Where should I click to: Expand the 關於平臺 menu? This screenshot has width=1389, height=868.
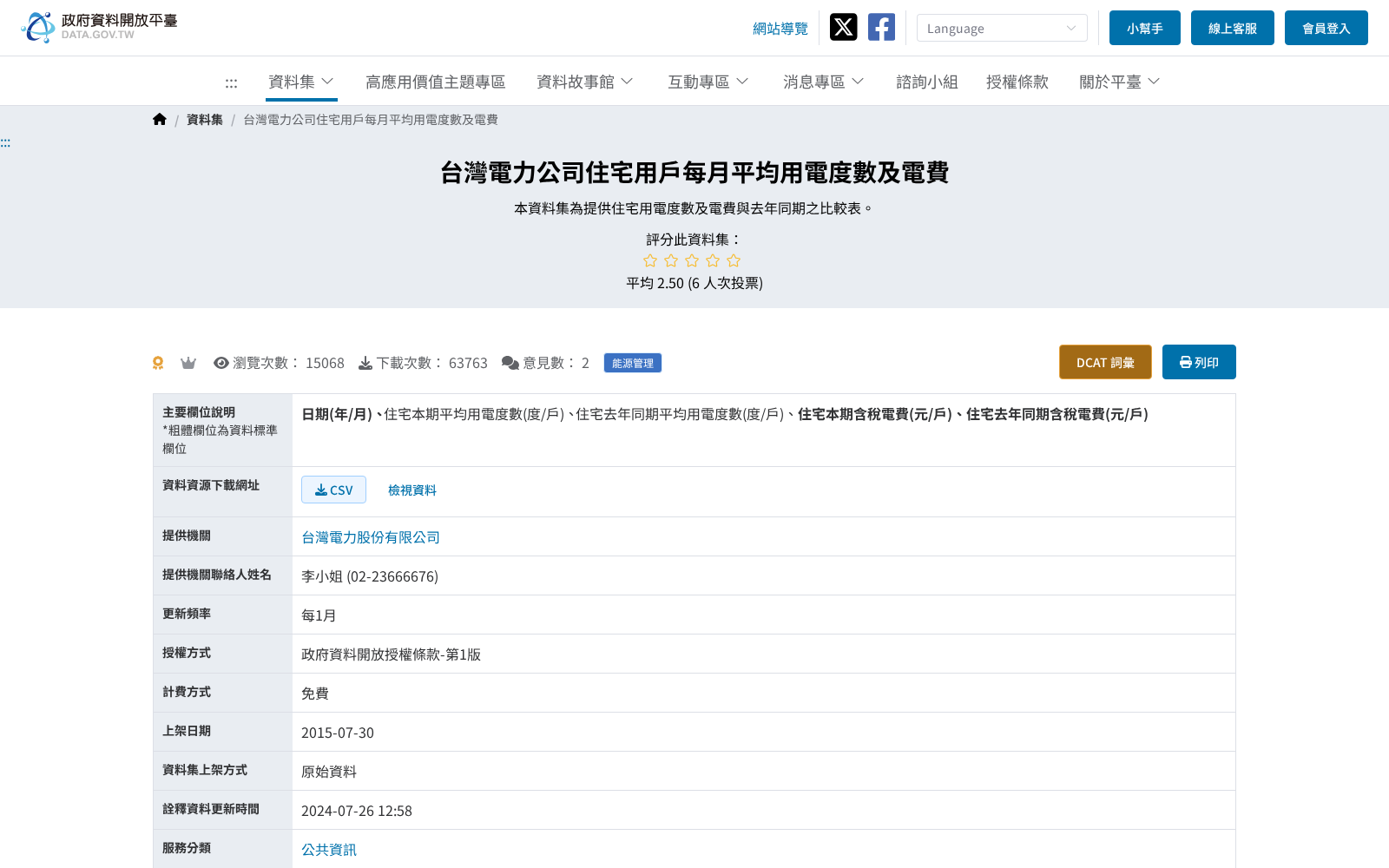[x=1120, y=82]
